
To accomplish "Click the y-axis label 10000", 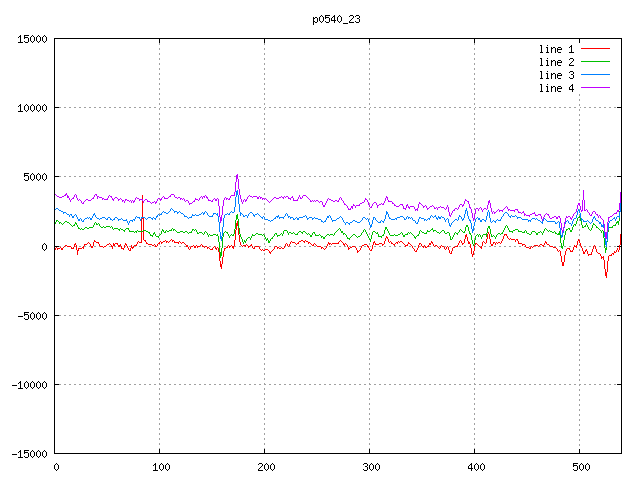I will point(32,108).
